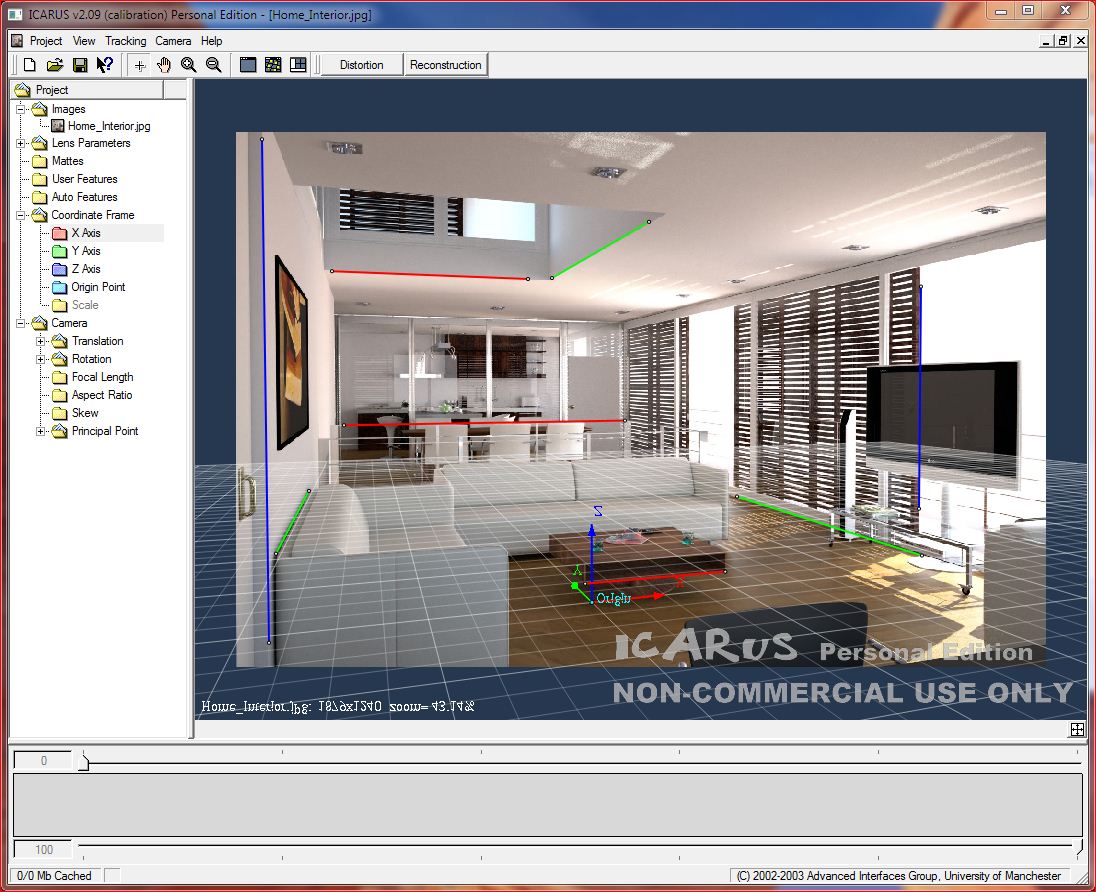Expand the Lens Parameters node

[x=21, y=143]
